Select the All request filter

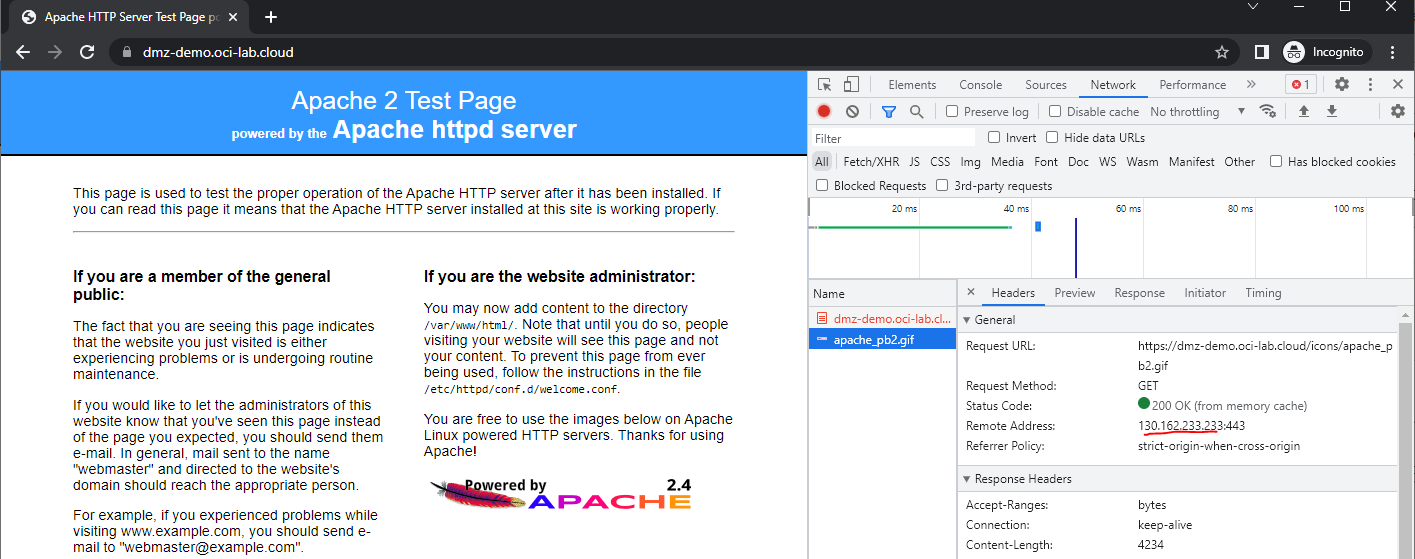coord(822,161)
